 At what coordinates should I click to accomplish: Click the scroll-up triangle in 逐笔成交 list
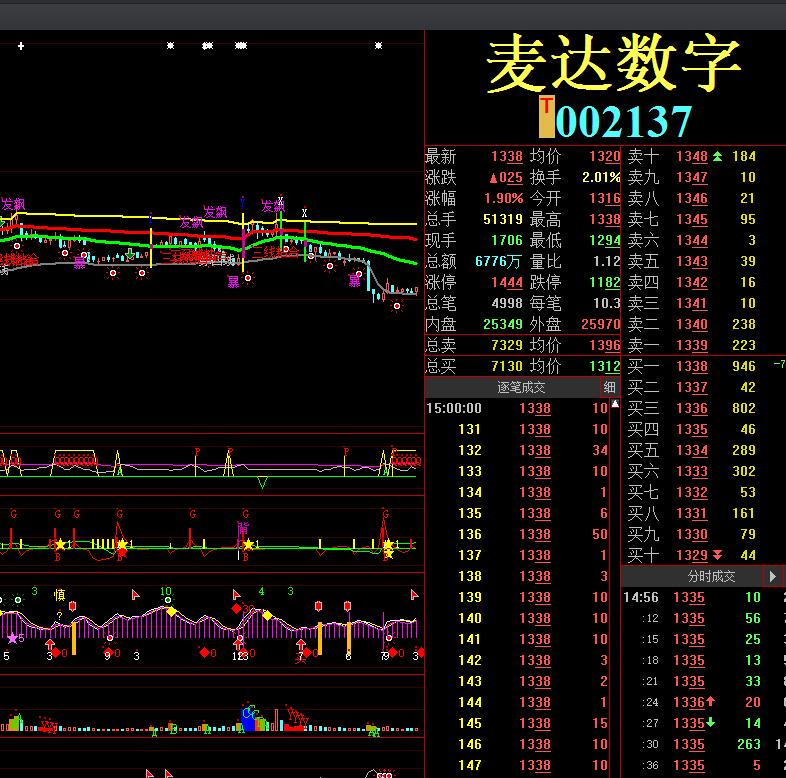click(x=615, y=404)
